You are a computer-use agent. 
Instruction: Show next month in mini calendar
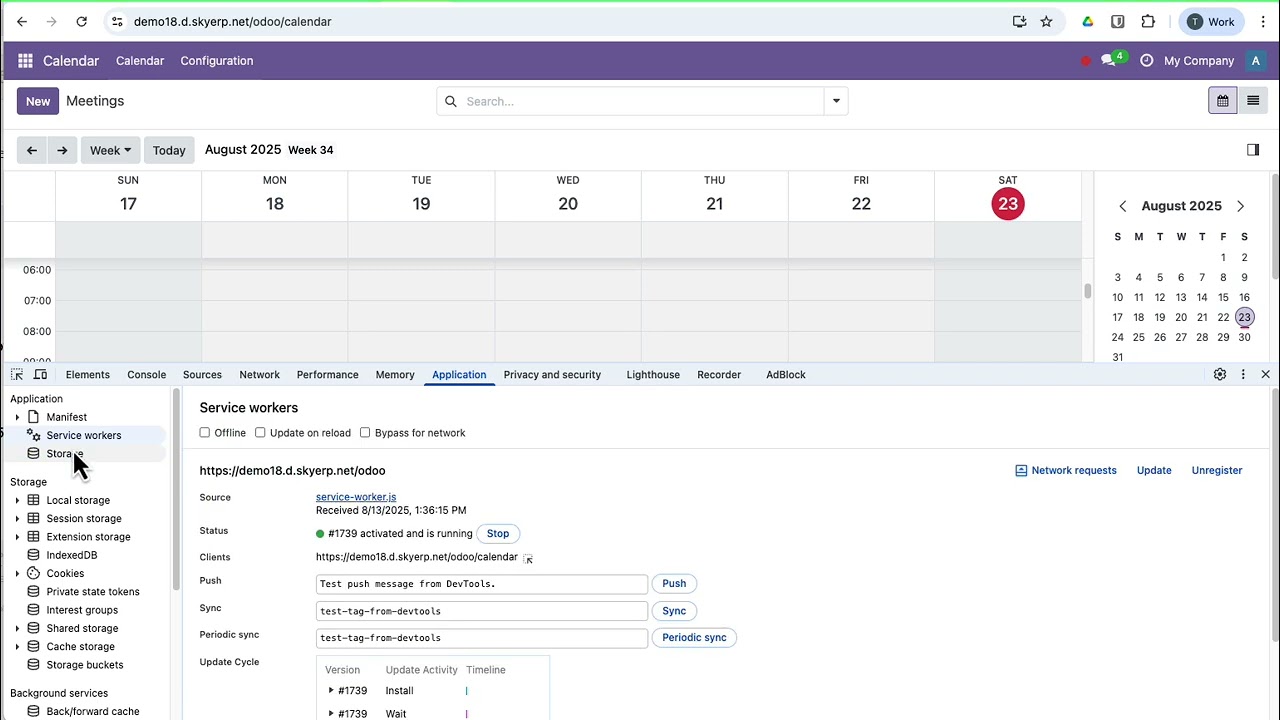pyautogui.click(x=1241, y=206)
